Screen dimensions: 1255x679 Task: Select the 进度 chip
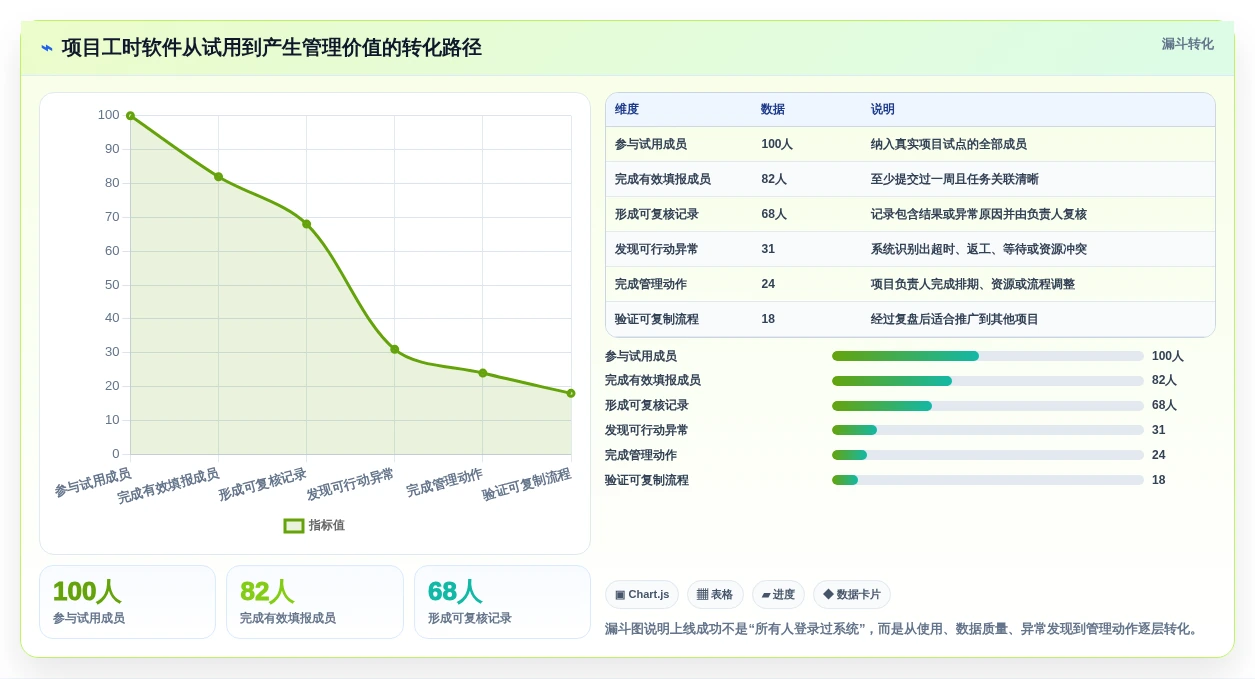coord(778,594)
